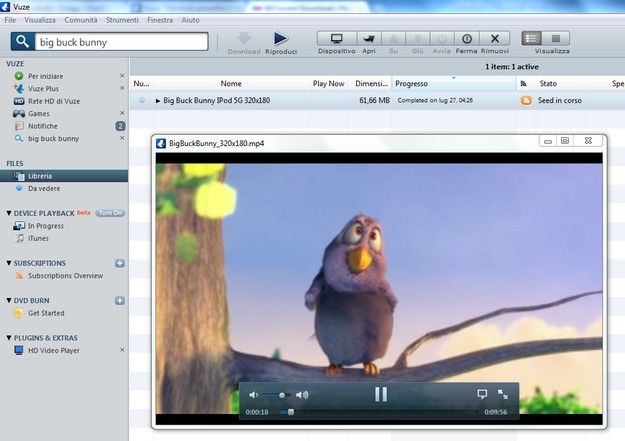Click the comment bubble icon in player
This screenshot has width=625, height=441.
(482, 394)
